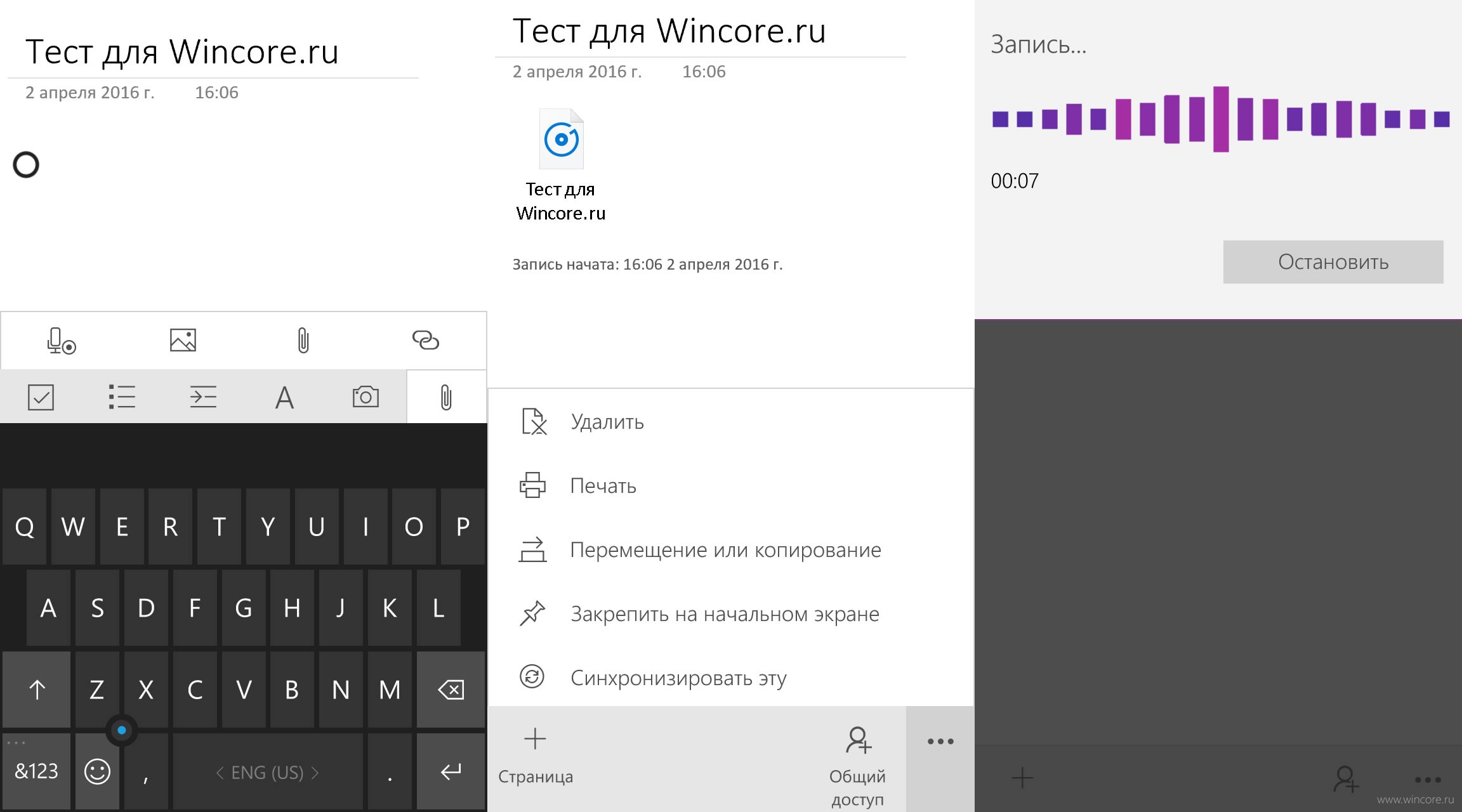Open the audio file Тест для Wincore.ru
Viewport: 1462px width, 812px height.
[x=561, y=165]
